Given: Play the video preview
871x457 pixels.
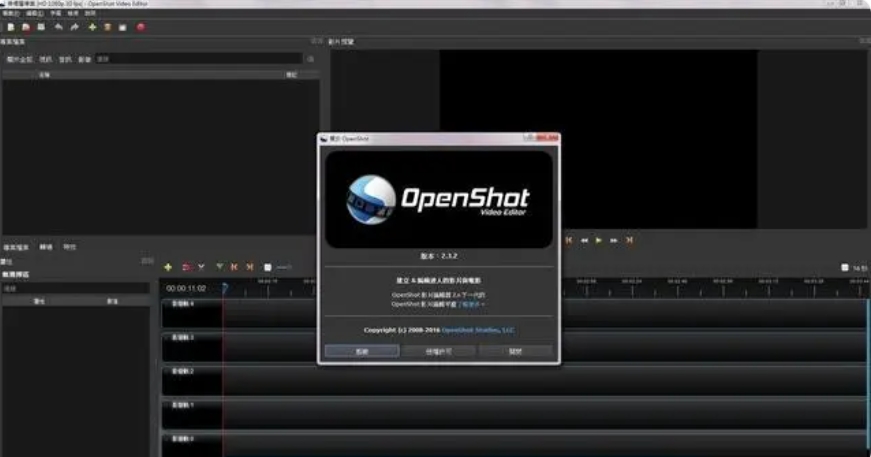Looking at the screenshot, I should coord(599,240).
